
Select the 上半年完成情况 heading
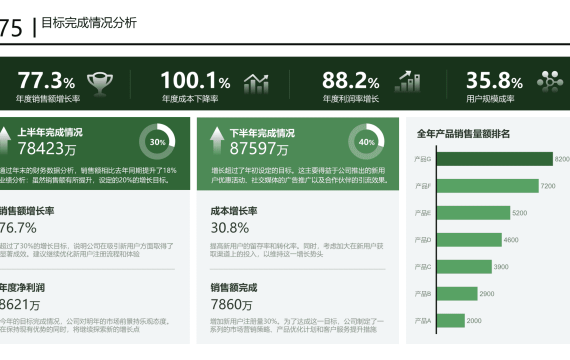[x=50, y=132]
